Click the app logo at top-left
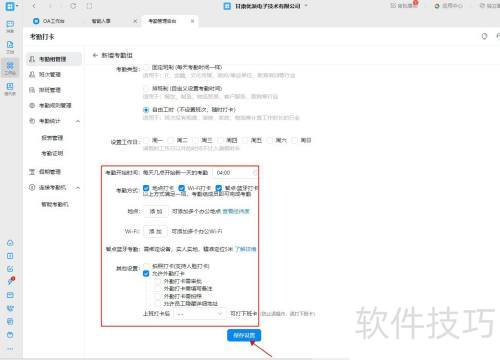This screenshot has width=500, height=360. click(x=10, y=6)
